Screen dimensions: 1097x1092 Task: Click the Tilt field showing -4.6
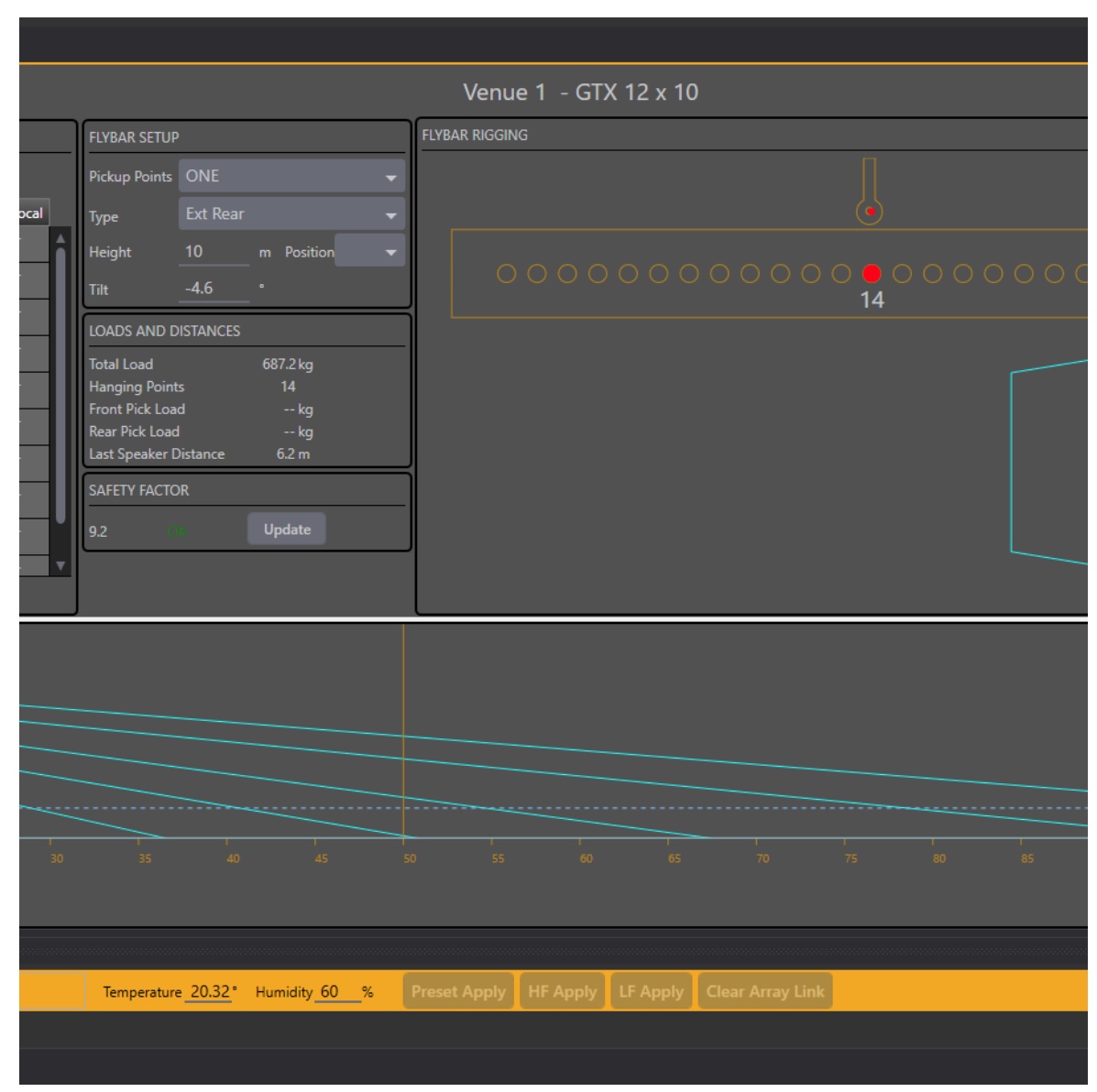tap(214, 289)
